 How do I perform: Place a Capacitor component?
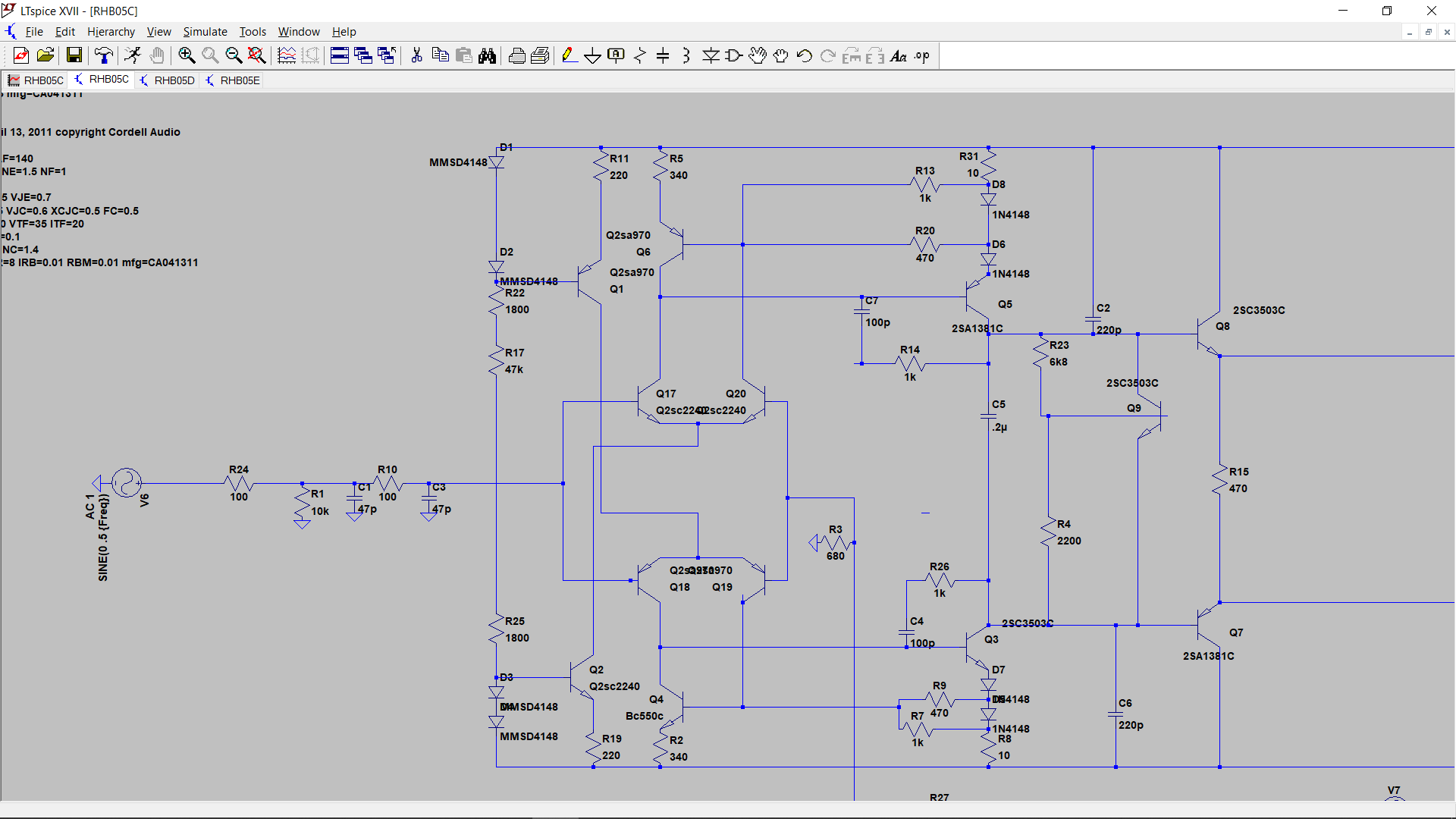tap(663, 55)
